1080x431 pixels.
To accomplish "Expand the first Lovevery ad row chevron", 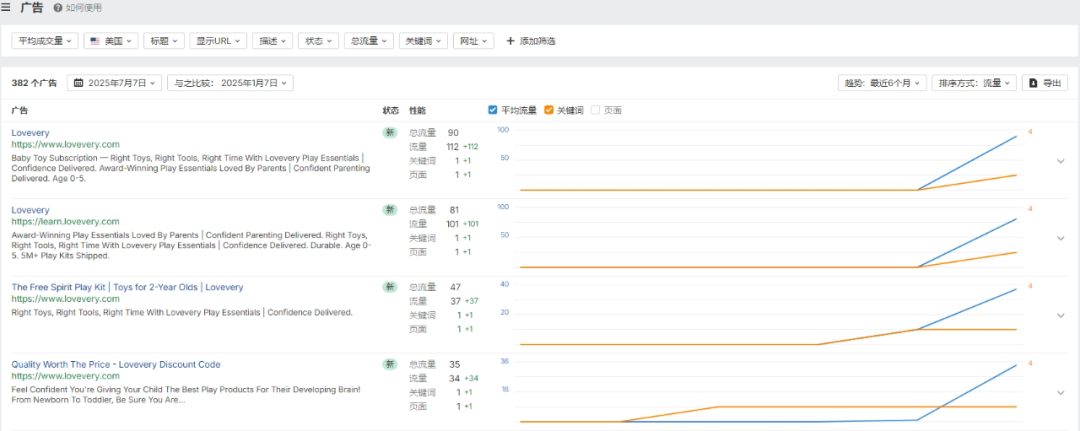I will coord(1061,161).
